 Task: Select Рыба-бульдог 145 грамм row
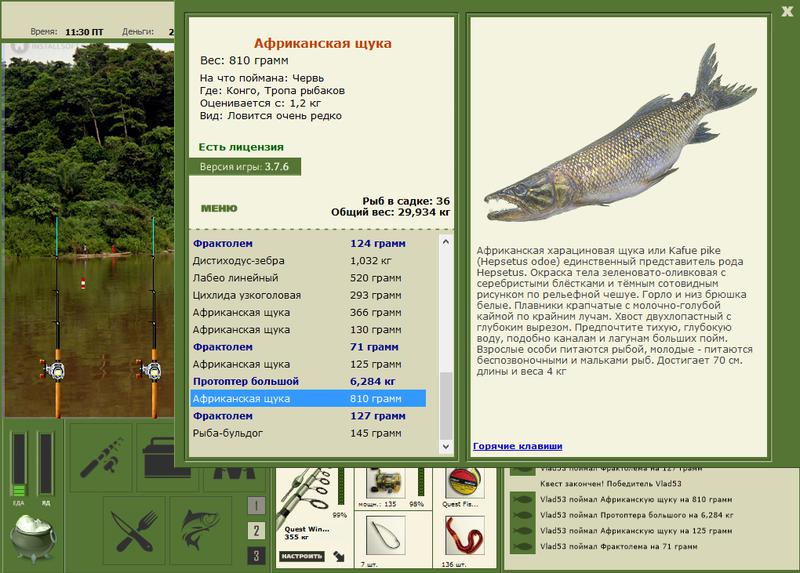click(308, 433)
